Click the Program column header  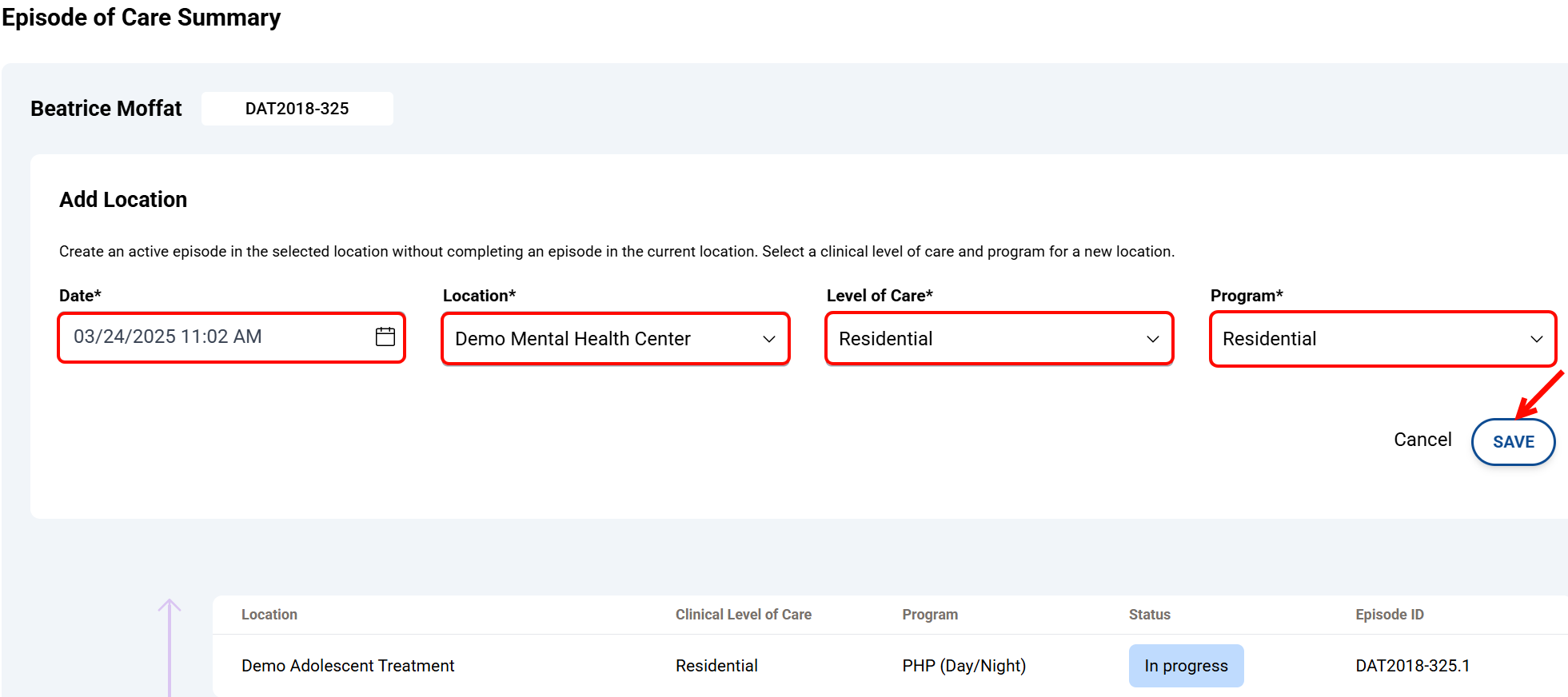pos(929,615)
